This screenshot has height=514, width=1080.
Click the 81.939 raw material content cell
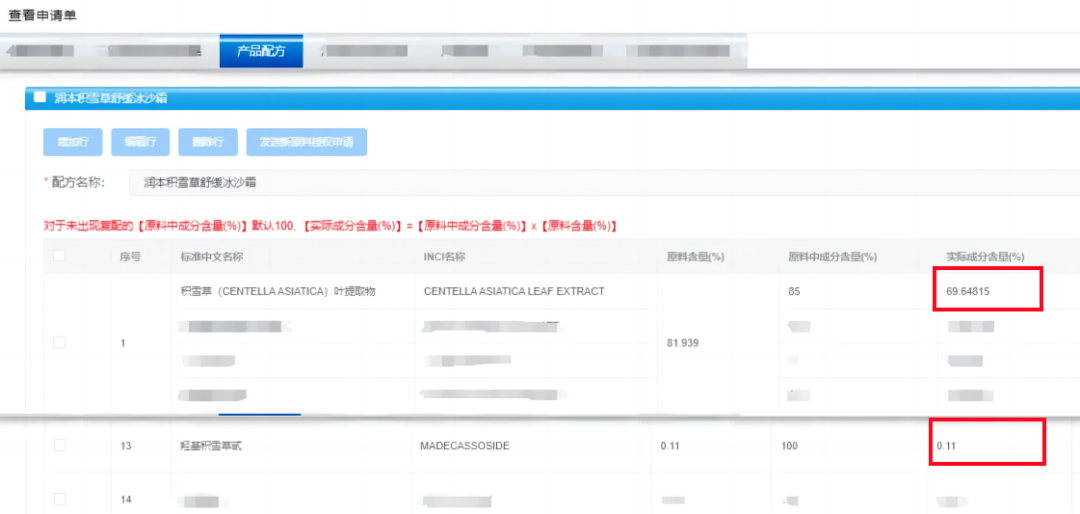tap(683, 342)
